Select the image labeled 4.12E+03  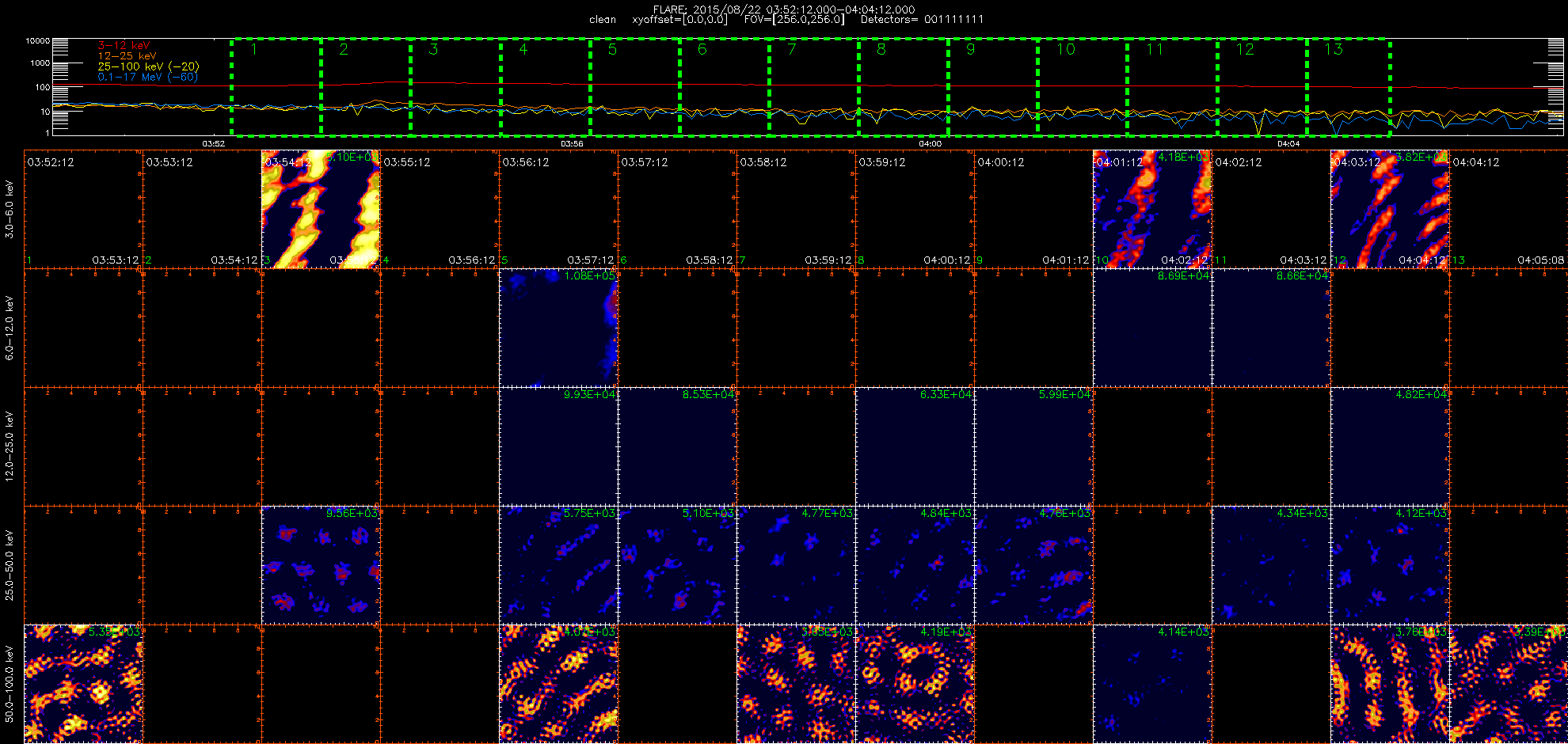[x=1390, y=565]
